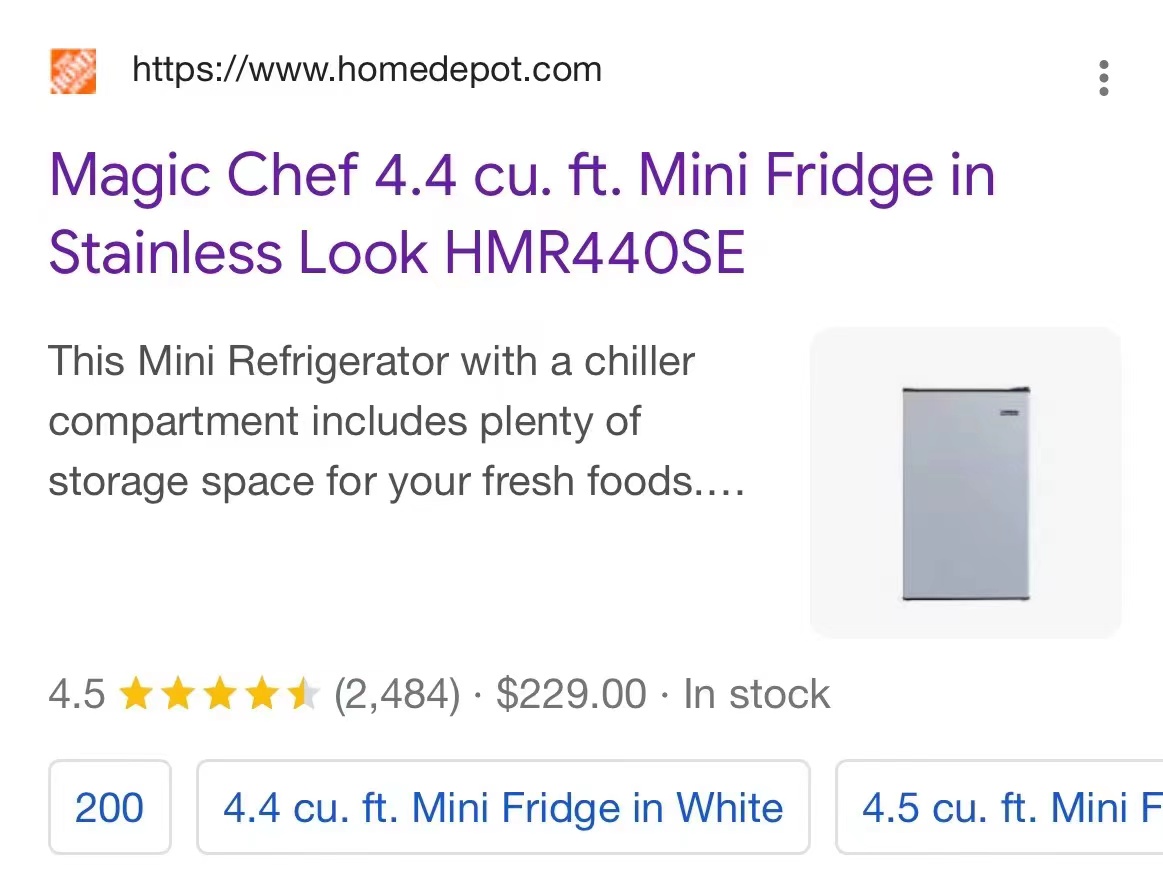This screenshot has width=1163, height=885.
Task: Open the mini fridge product thumbnail
Action: [965, 483]
